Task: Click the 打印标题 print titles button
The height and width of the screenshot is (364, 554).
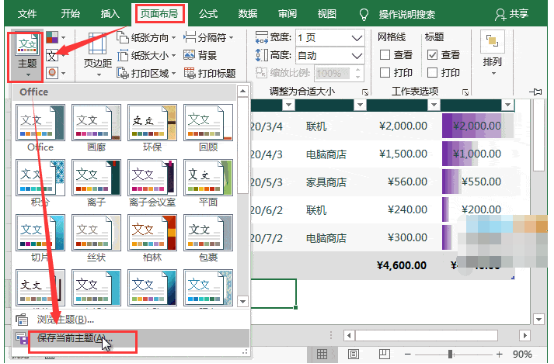Action: point(210,74)
